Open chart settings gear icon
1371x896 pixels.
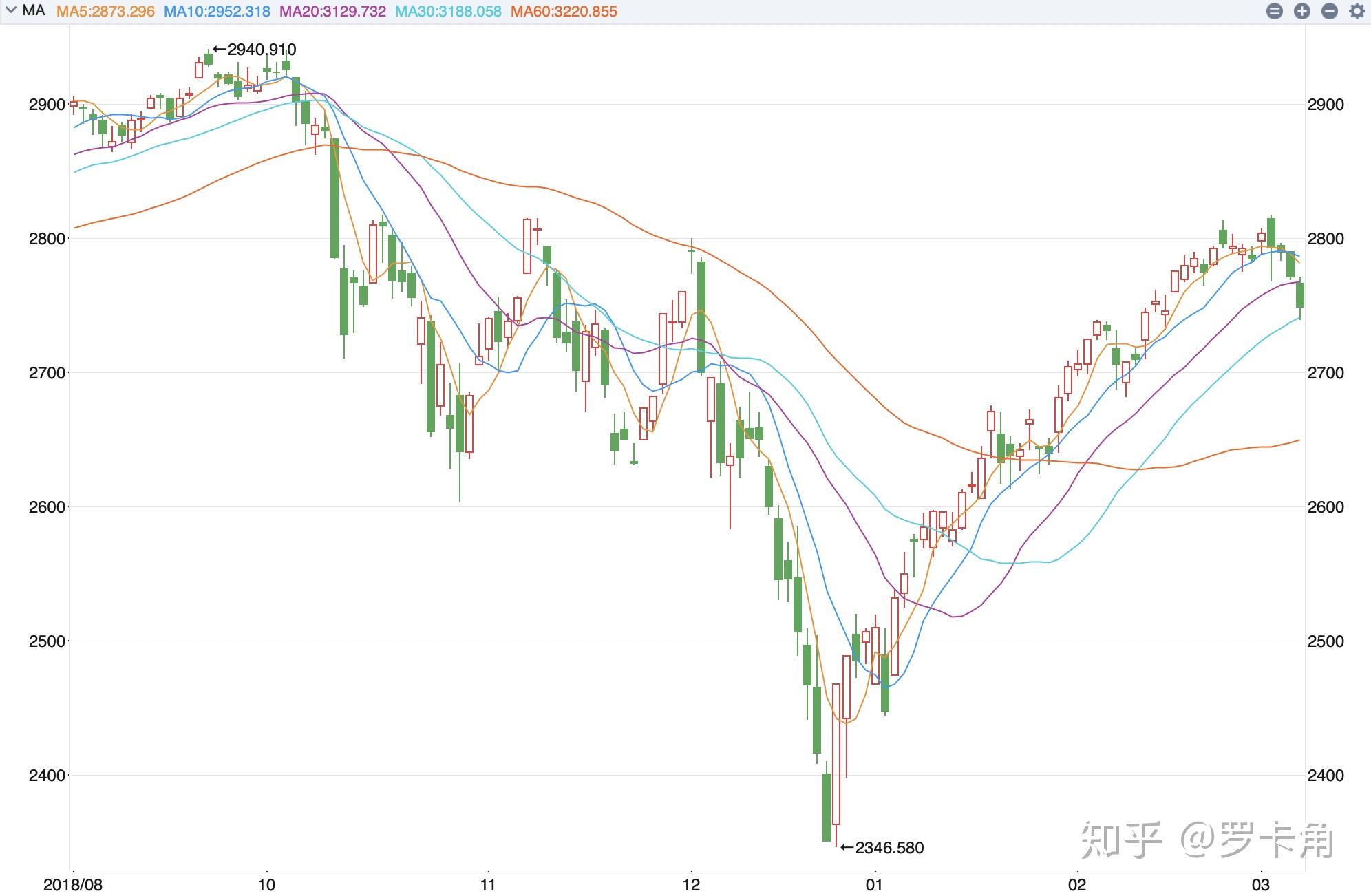(1357, 11)
